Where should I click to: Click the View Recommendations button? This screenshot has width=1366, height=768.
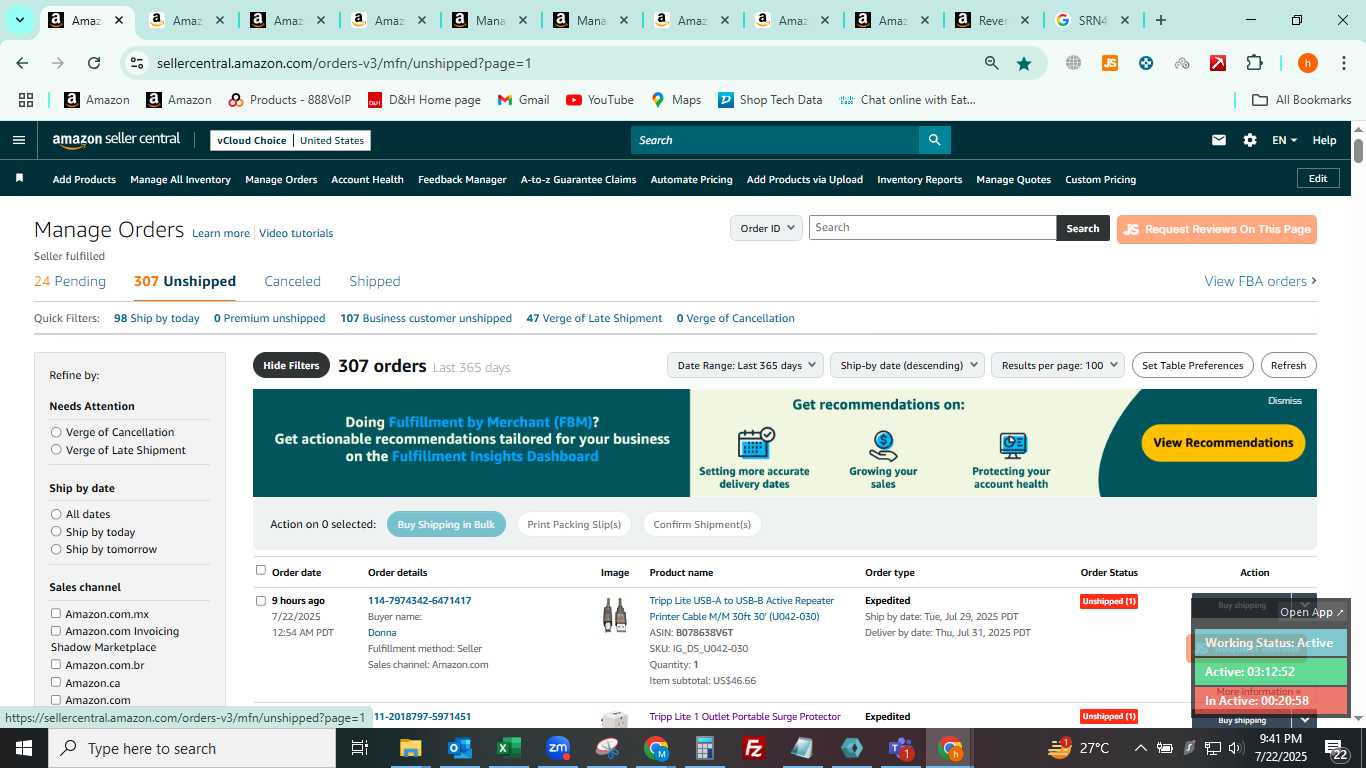tap(1223, 442)
